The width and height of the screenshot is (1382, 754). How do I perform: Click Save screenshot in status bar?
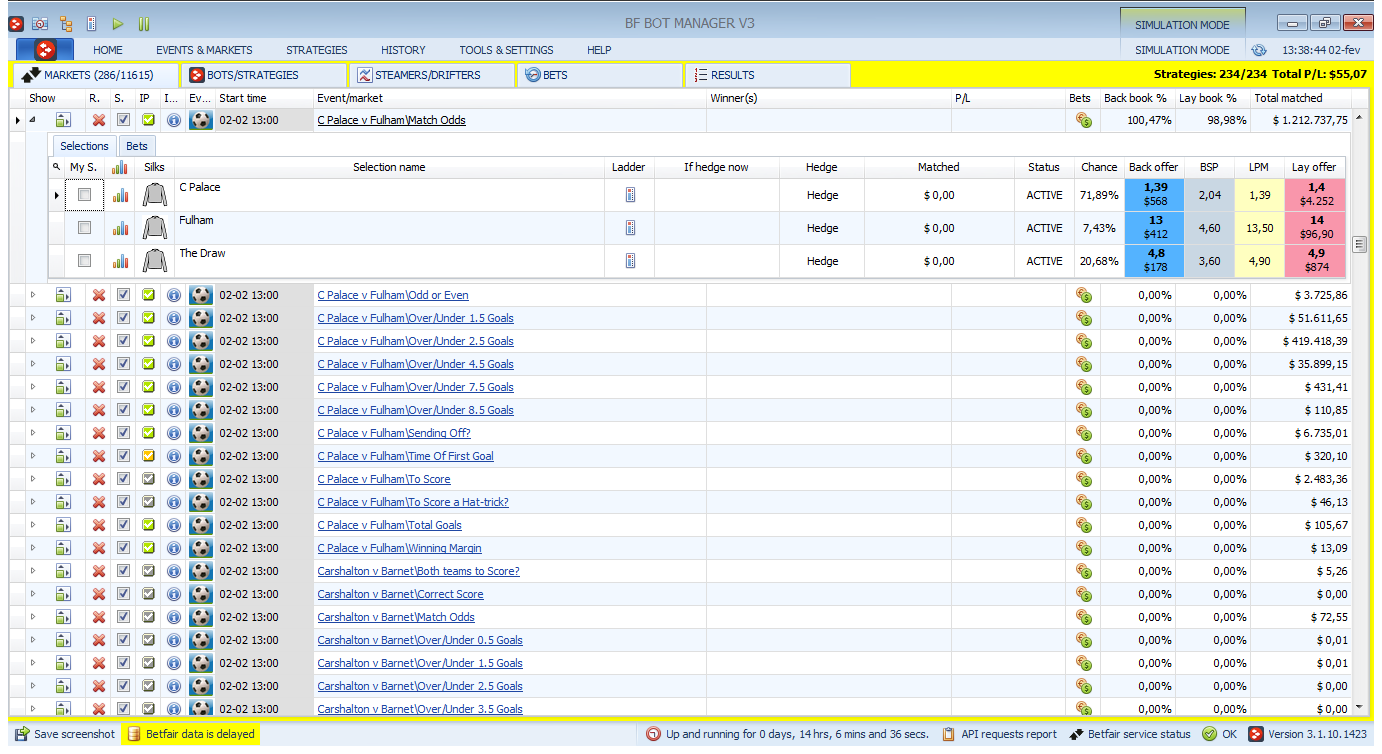[65, 734]
